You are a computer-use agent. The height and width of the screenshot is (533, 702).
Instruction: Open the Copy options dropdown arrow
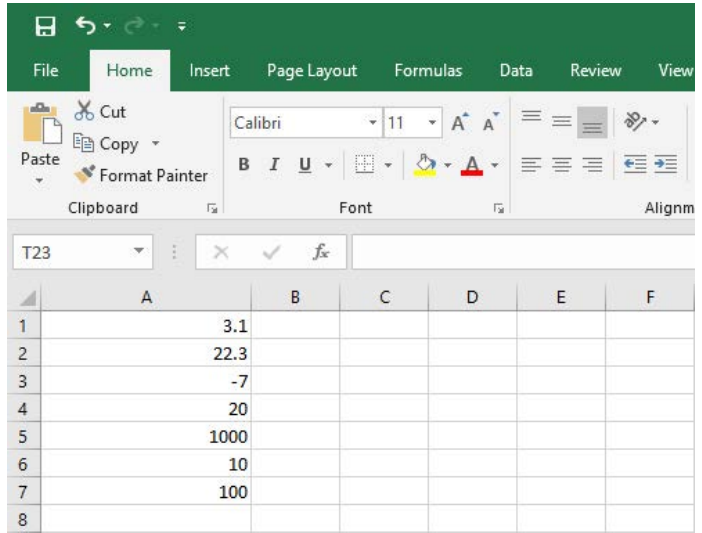(155, 143)
